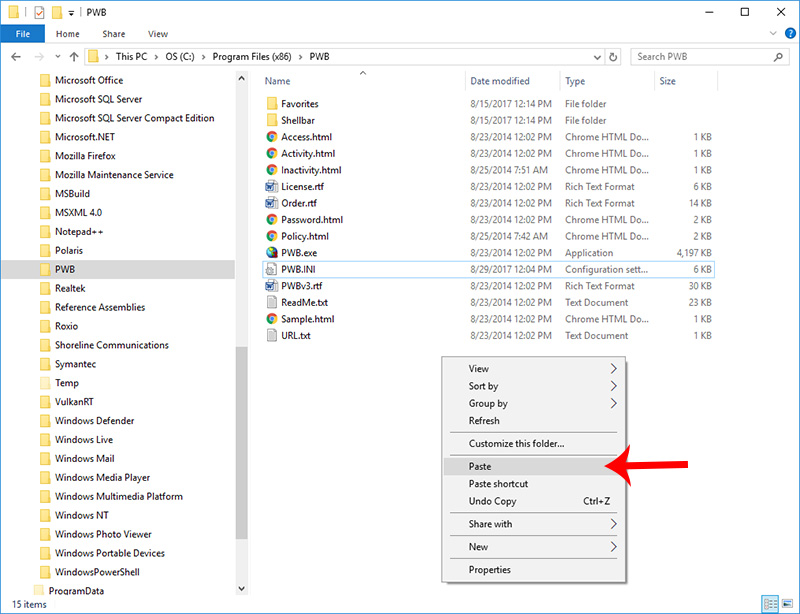Click the text file icon beside URL.txt
Viewport: 800px width, 614px height.
[272, 335]
